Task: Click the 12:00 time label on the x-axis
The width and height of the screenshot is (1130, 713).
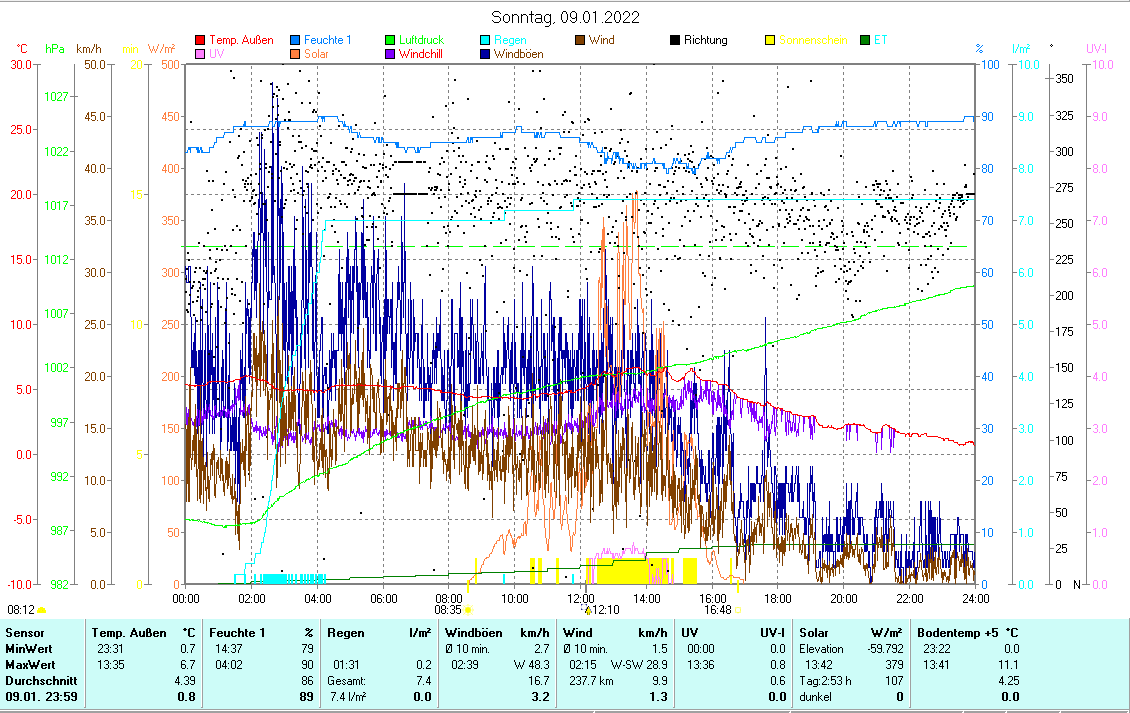Action: click(581, 598)
